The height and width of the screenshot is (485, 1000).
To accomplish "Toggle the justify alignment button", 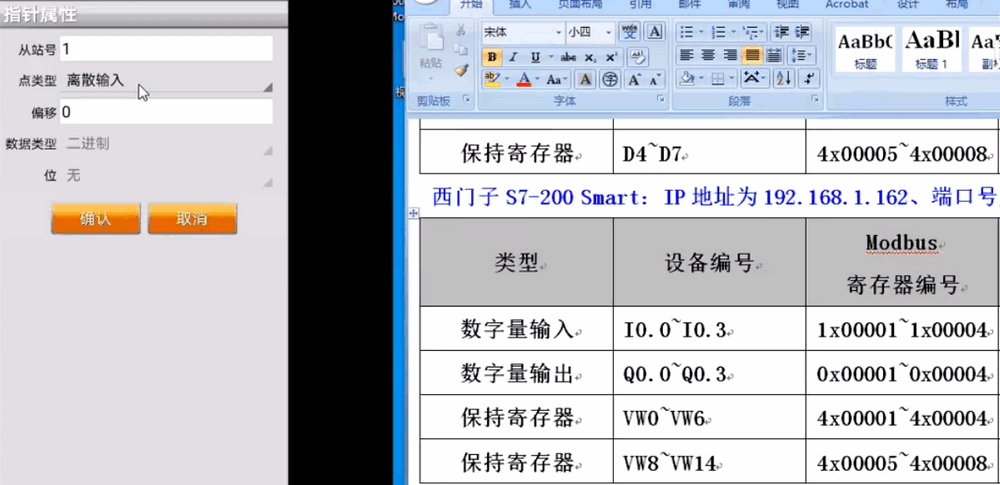I will click(x=752, y=55).
